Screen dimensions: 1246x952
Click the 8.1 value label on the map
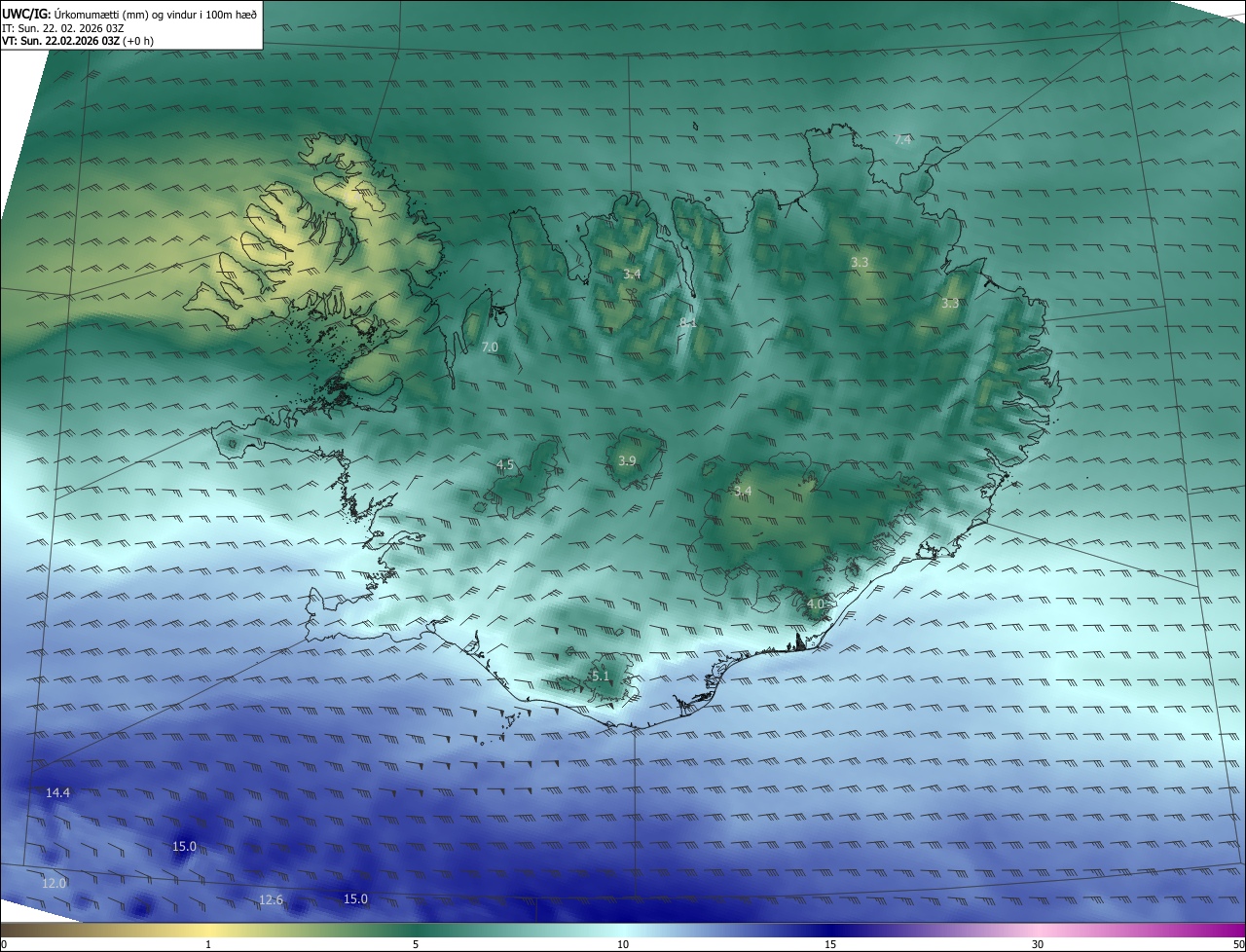[x=688, y=321]
